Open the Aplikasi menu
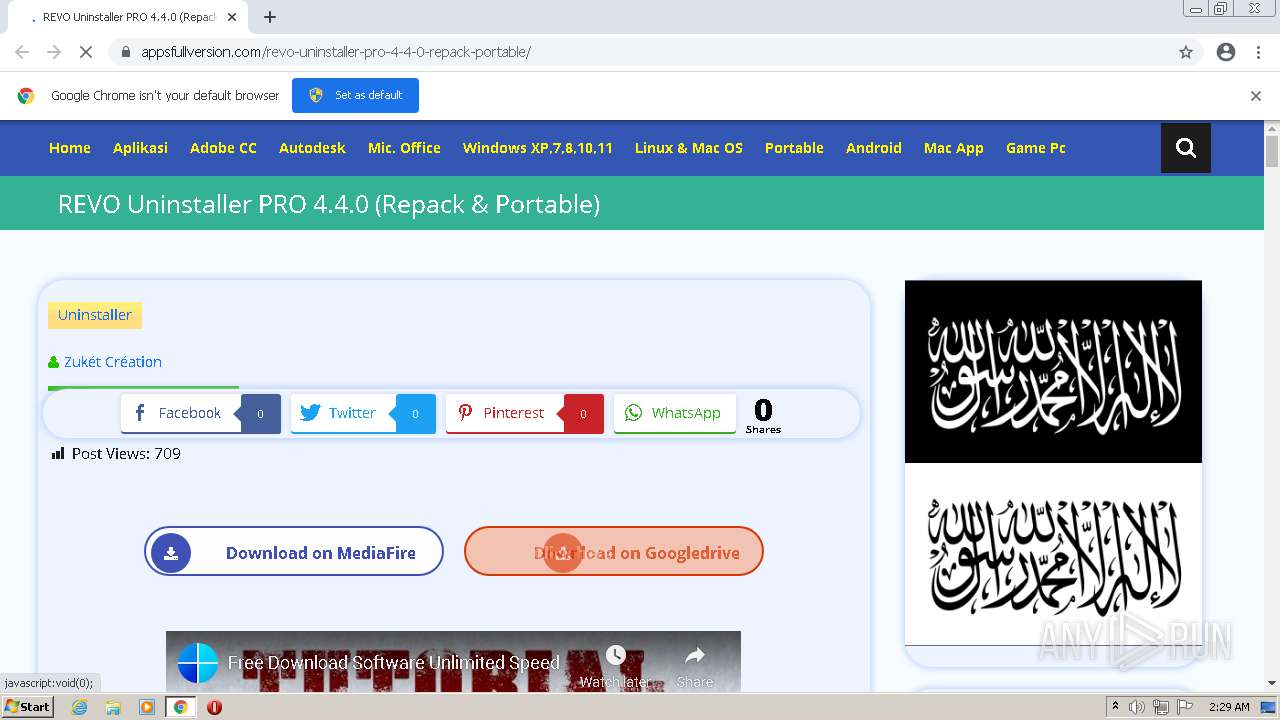Viewport: 1280px width, 720px height. (140, 148)
